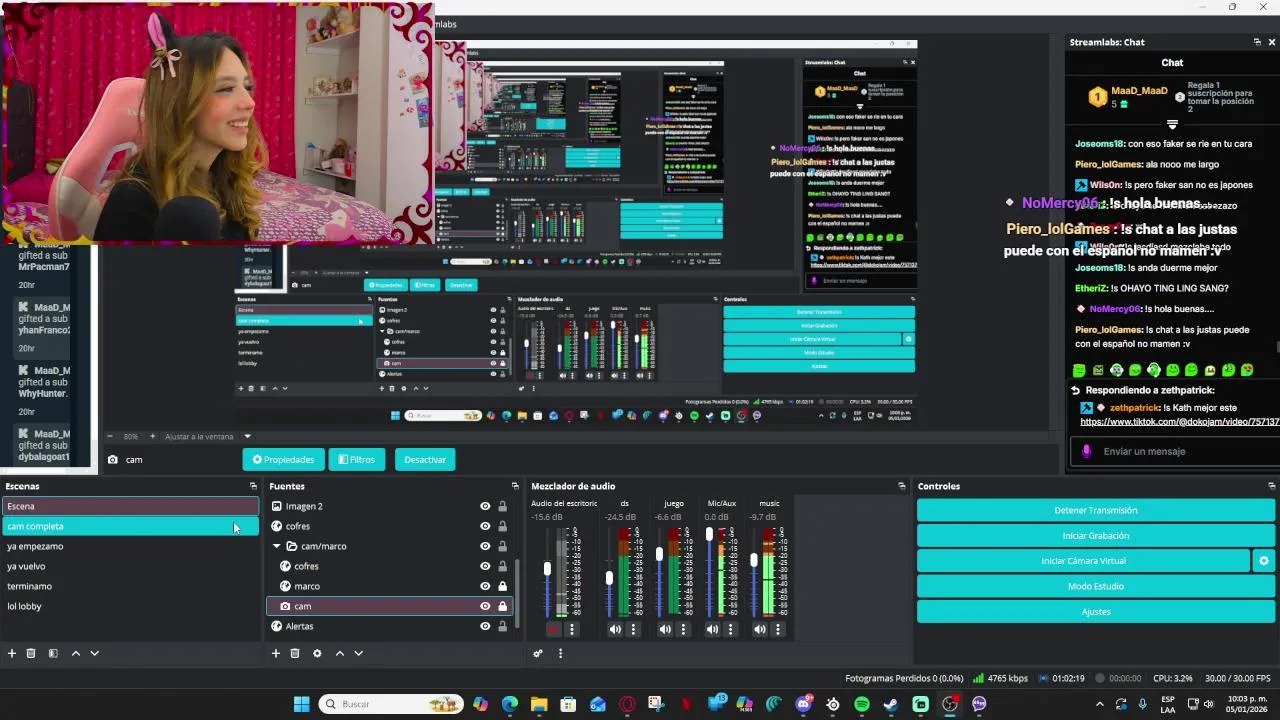
Task: Switch to lol lobby scene
Action: (130, 606)
